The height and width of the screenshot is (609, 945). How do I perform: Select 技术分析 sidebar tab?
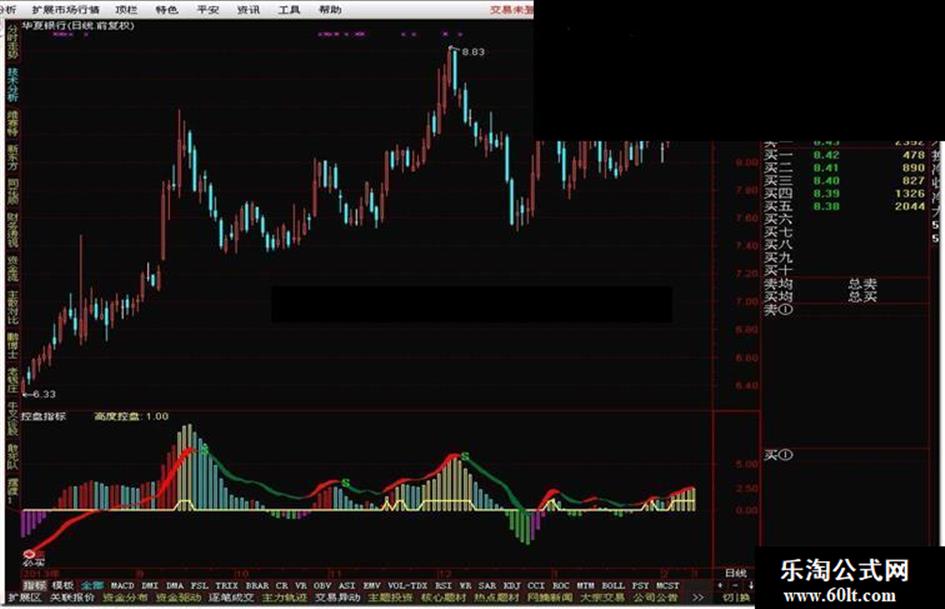[x=13, y=84]
